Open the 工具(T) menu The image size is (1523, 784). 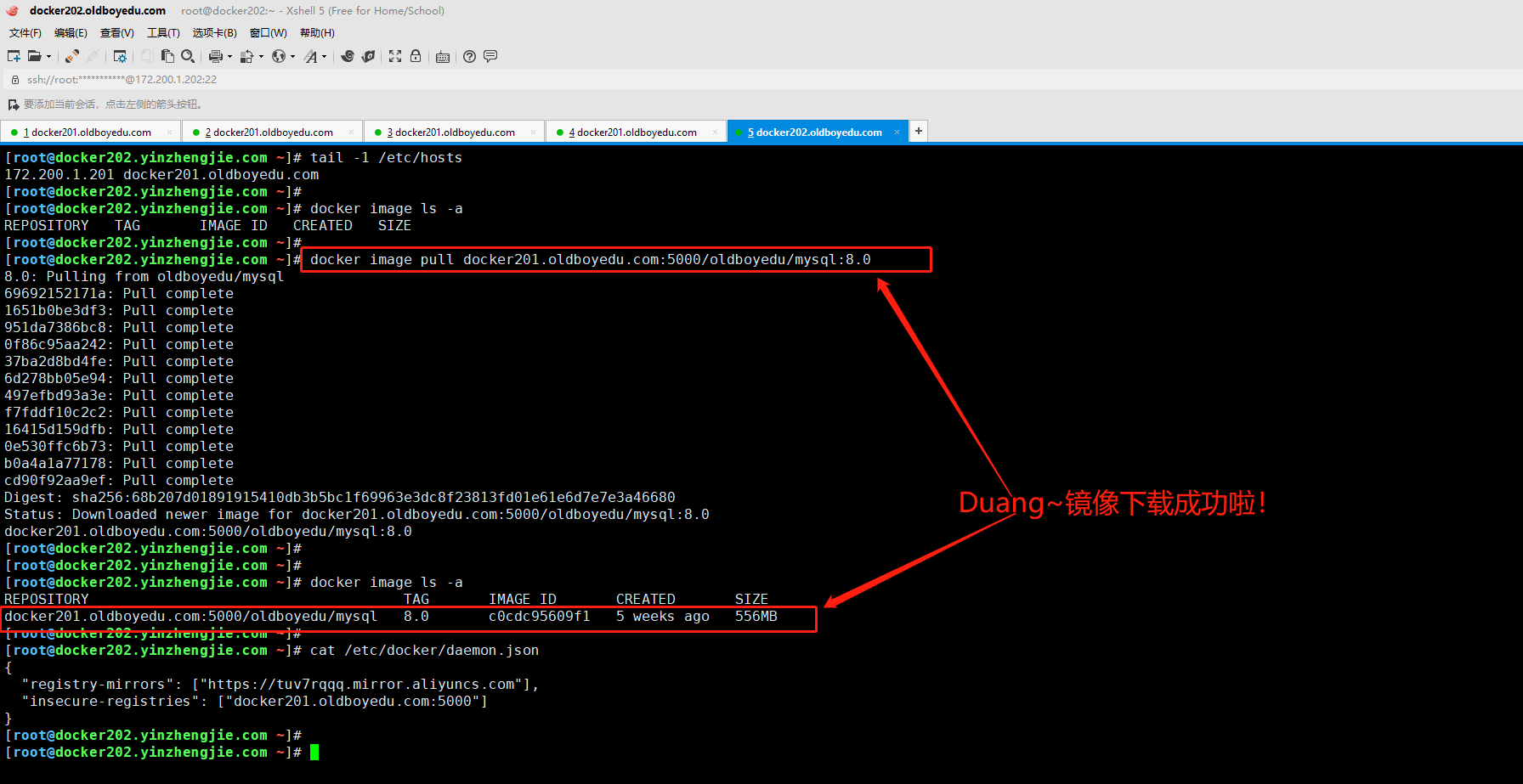pos(163,32)
